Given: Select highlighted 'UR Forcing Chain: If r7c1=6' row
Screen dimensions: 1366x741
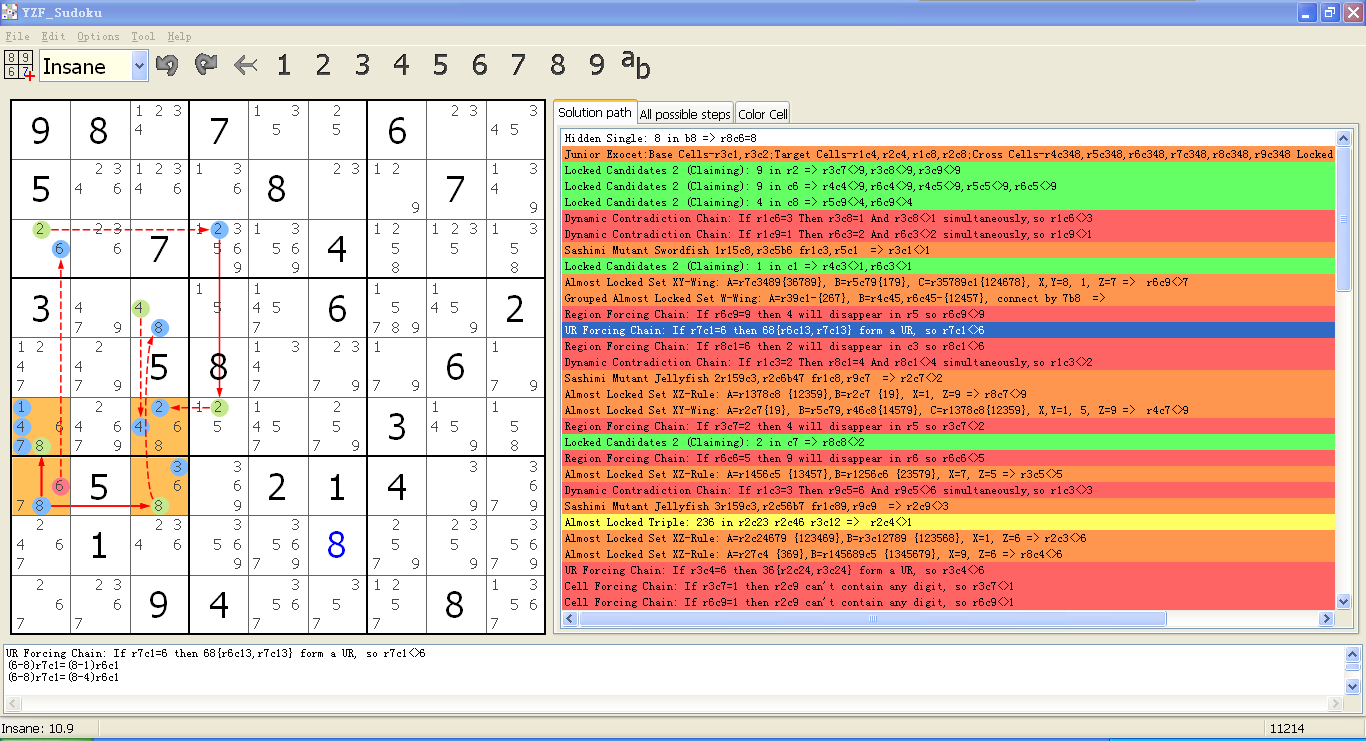Looking at the screenshot, I should pos(948,330).
